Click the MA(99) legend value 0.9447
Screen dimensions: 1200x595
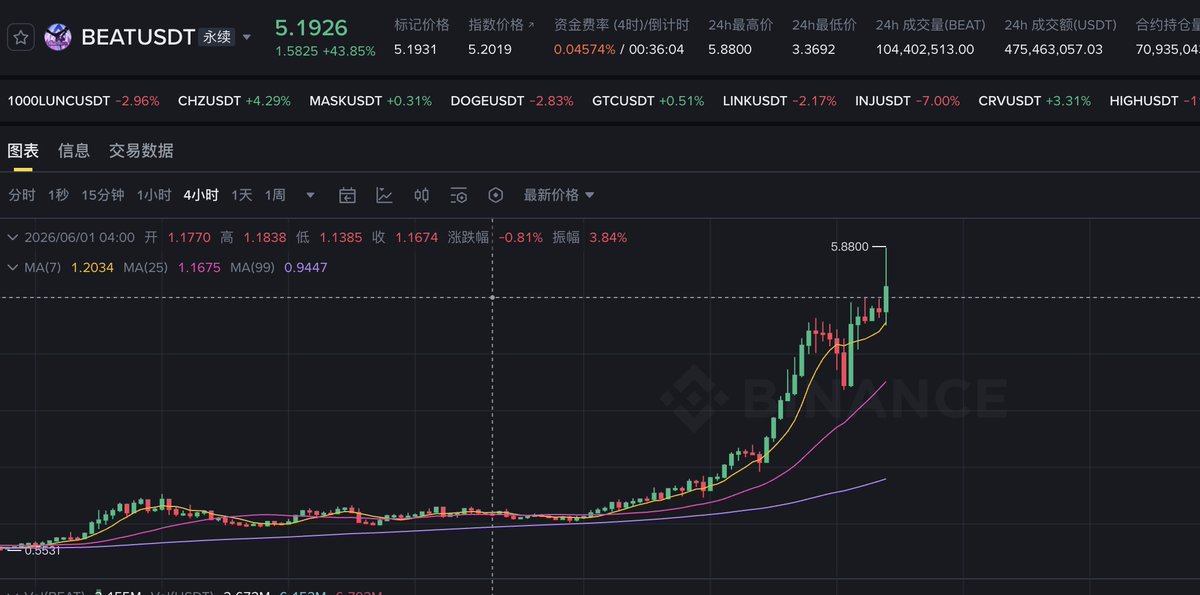pos(305,267)
